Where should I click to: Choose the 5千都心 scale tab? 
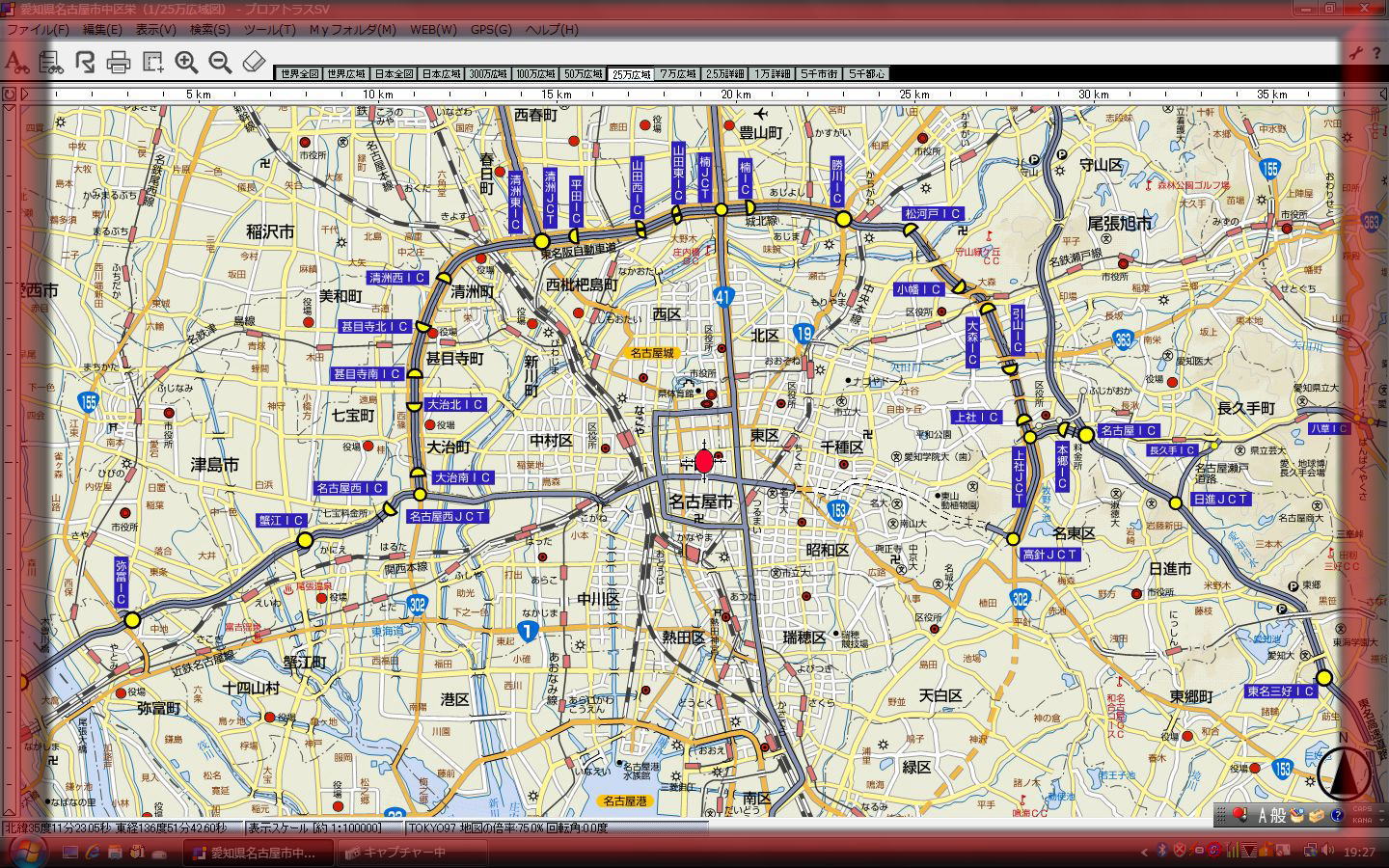click(x=865, y=74)
